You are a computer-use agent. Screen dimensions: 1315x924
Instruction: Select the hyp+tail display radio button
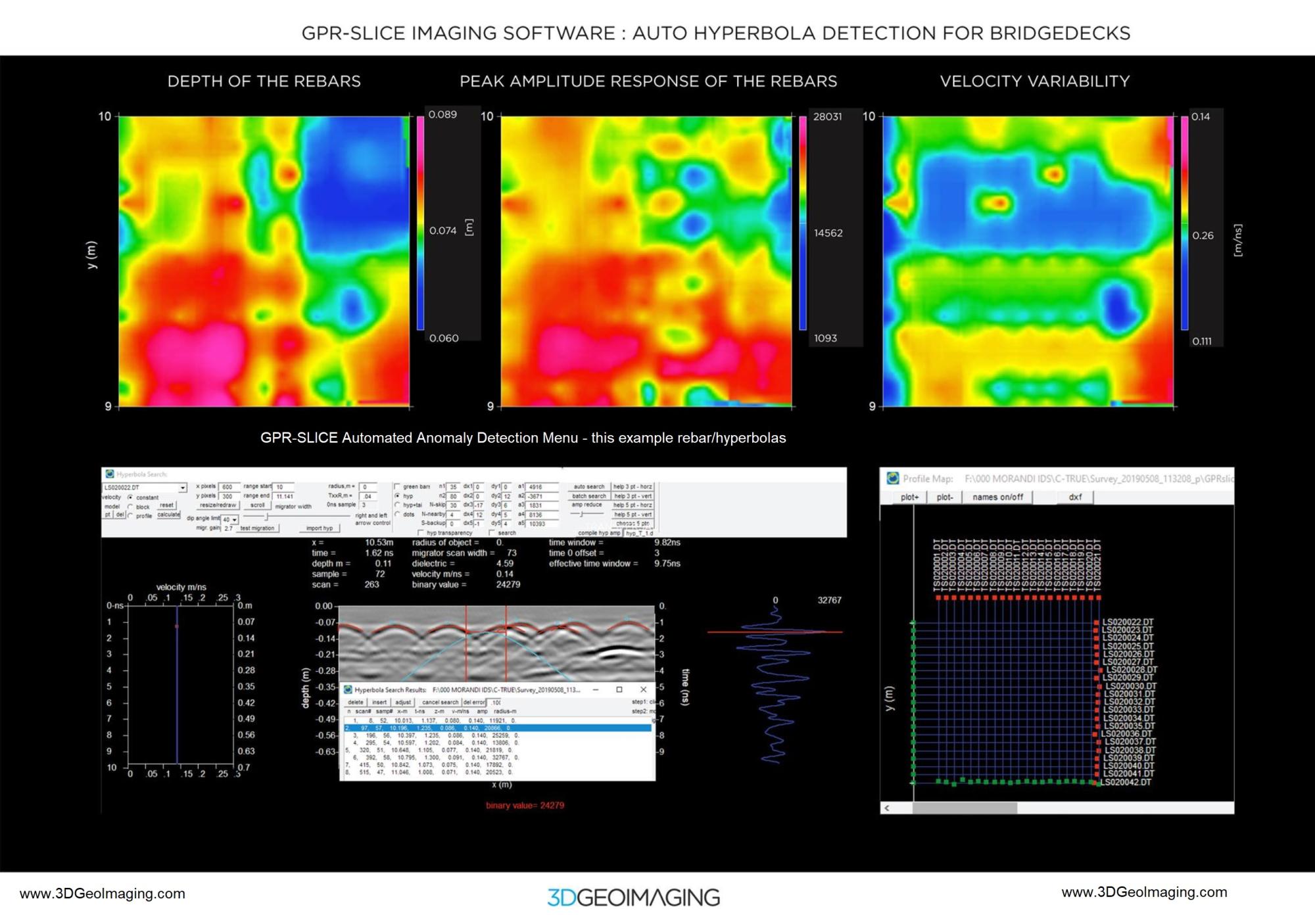click(397, 505)
